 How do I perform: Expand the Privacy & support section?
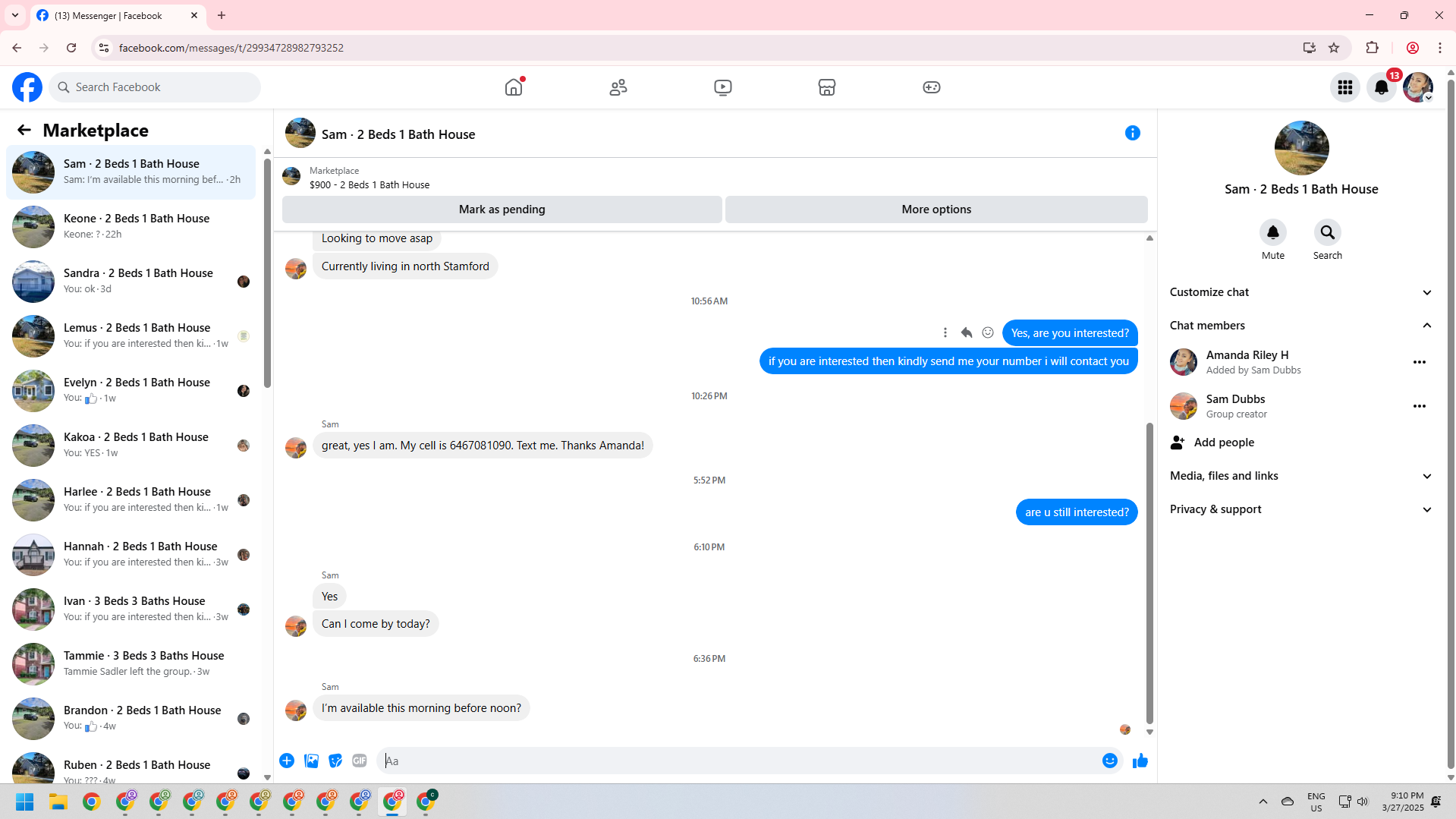pyautogui.click(x=1301, y=509)
